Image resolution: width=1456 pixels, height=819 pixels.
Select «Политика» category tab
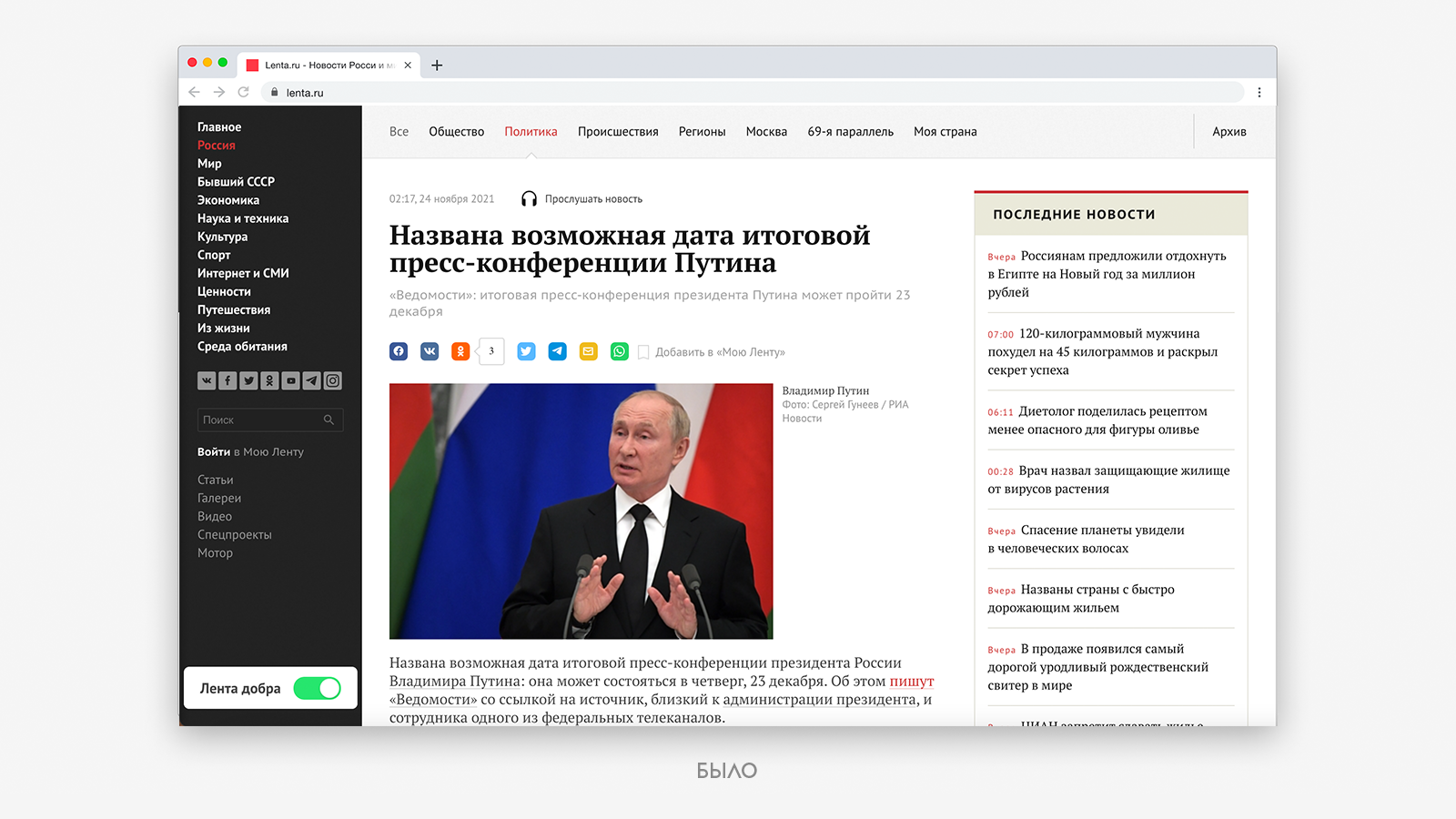pyautogui.click(x=531, y=132)
